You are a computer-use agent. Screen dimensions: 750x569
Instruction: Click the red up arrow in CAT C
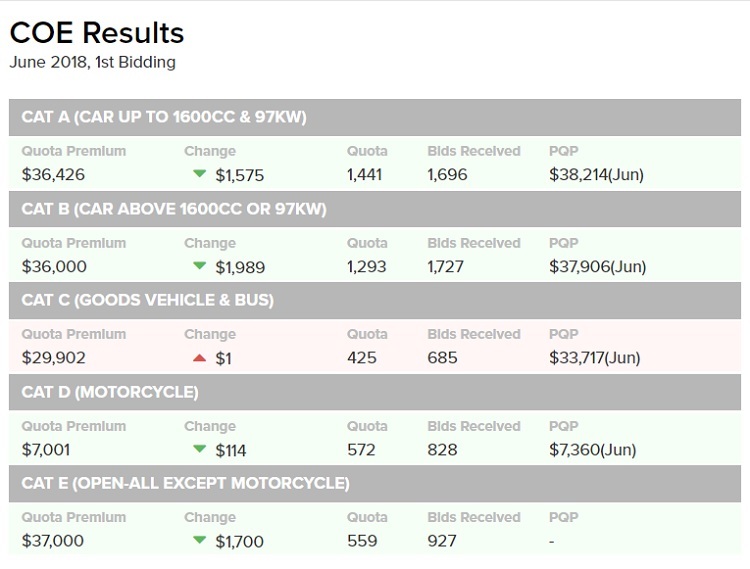[198, 358]
